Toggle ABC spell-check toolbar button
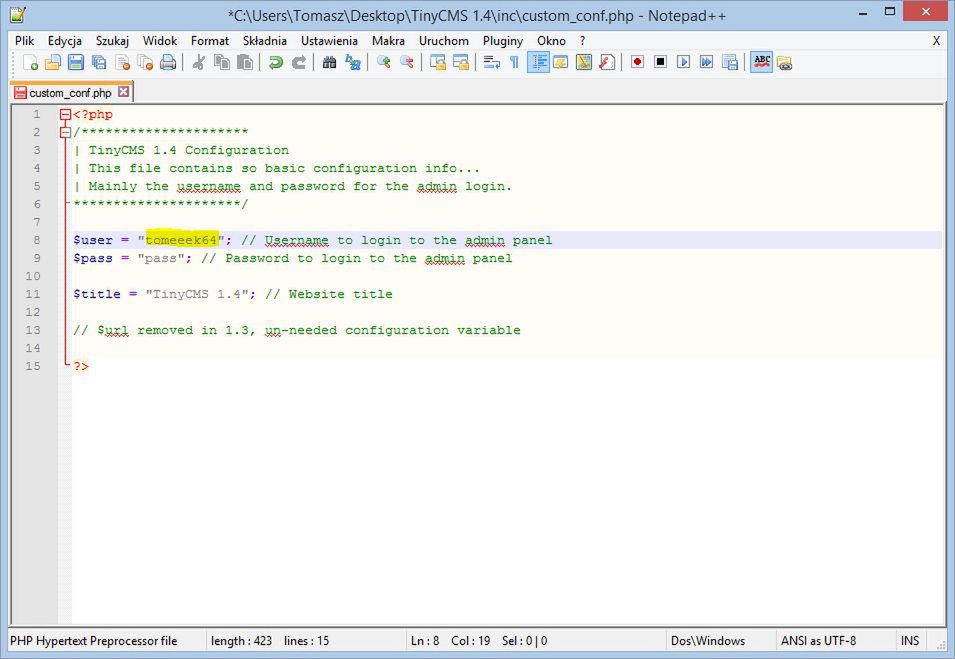Viewport: 955px width, 659px height. click(761, 62)
